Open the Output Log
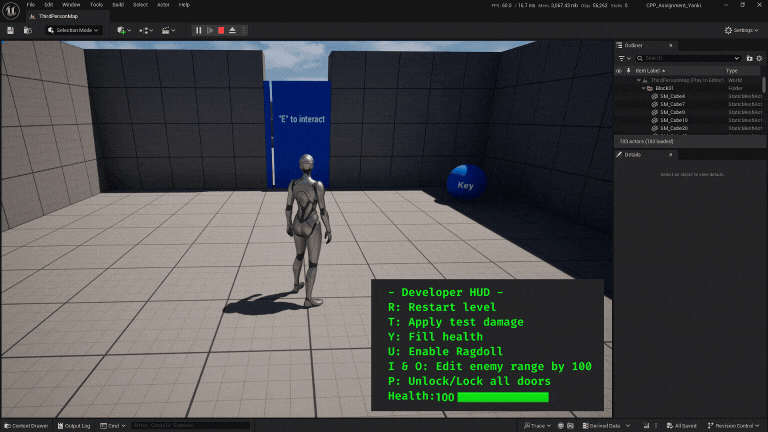Screen dimensions: 768x432 click(74, 426)
